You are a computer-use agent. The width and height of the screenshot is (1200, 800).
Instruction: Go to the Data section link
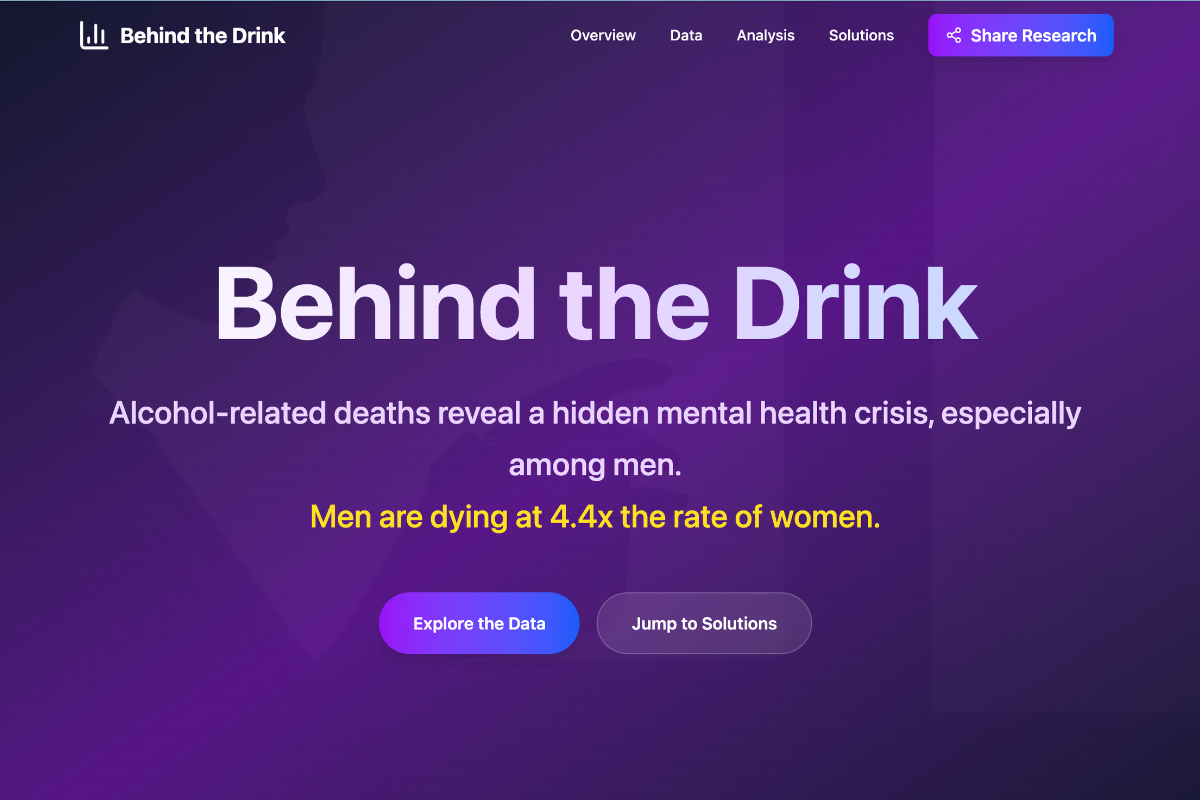point(686,35)
